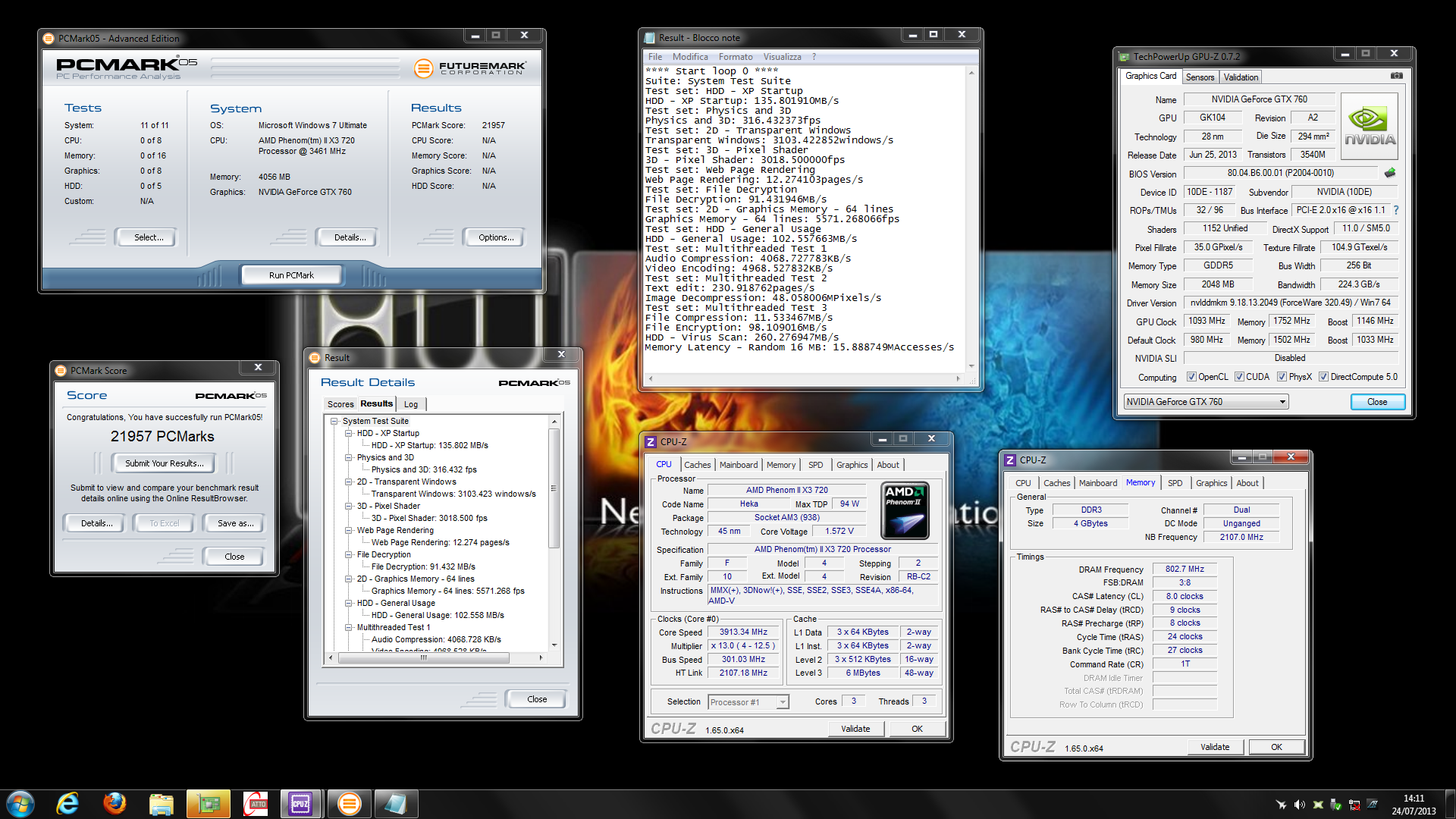The image size is (1456, 819).
Task: Click the Select... tests button
Action: (149, 237)
